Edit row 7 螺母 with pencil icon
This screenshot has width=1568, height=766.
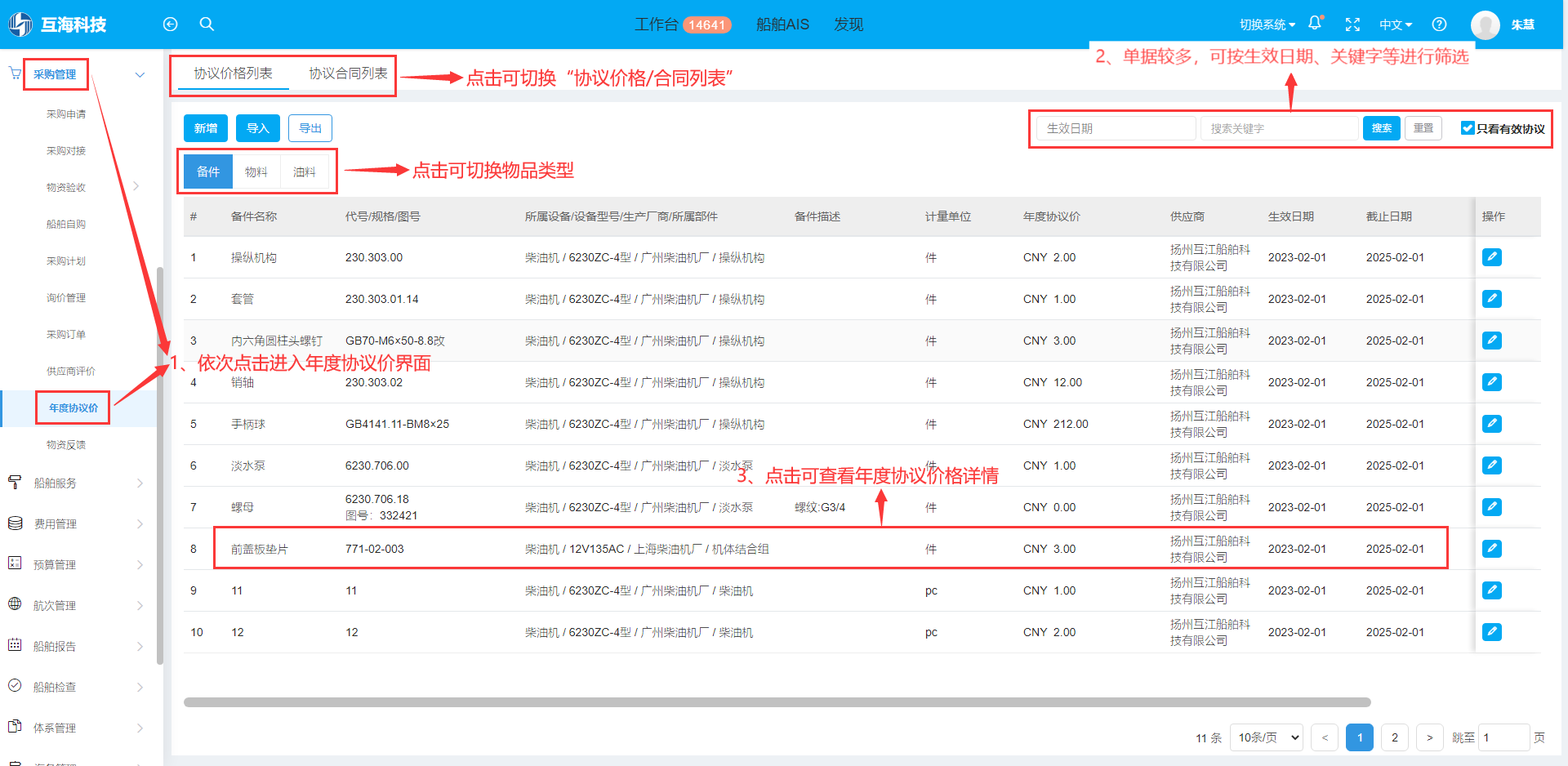[x=1492, y=507]
